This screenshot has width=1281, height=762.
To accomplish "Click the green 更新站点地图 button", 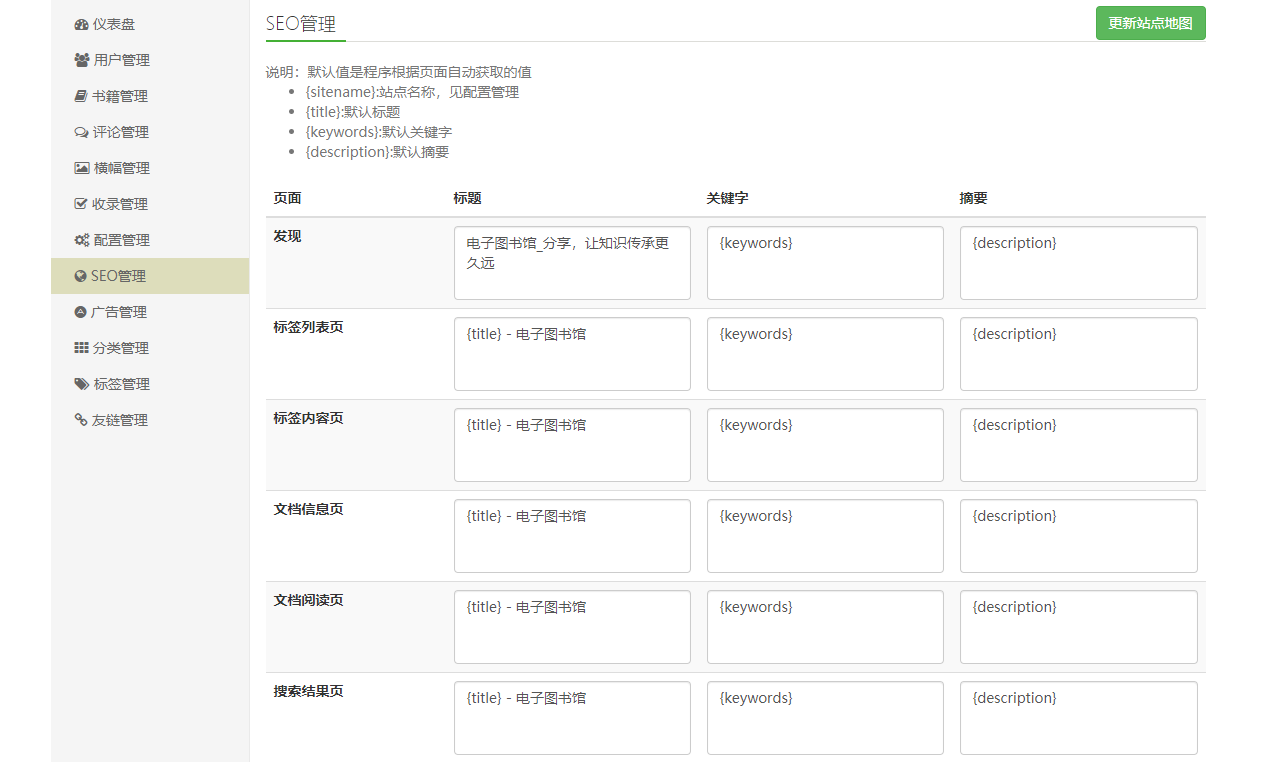I will [x=1150, y=23].
